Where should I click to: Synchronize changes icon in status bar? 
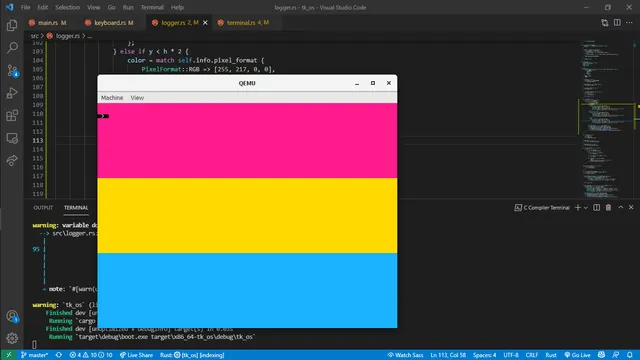(59, 355)
